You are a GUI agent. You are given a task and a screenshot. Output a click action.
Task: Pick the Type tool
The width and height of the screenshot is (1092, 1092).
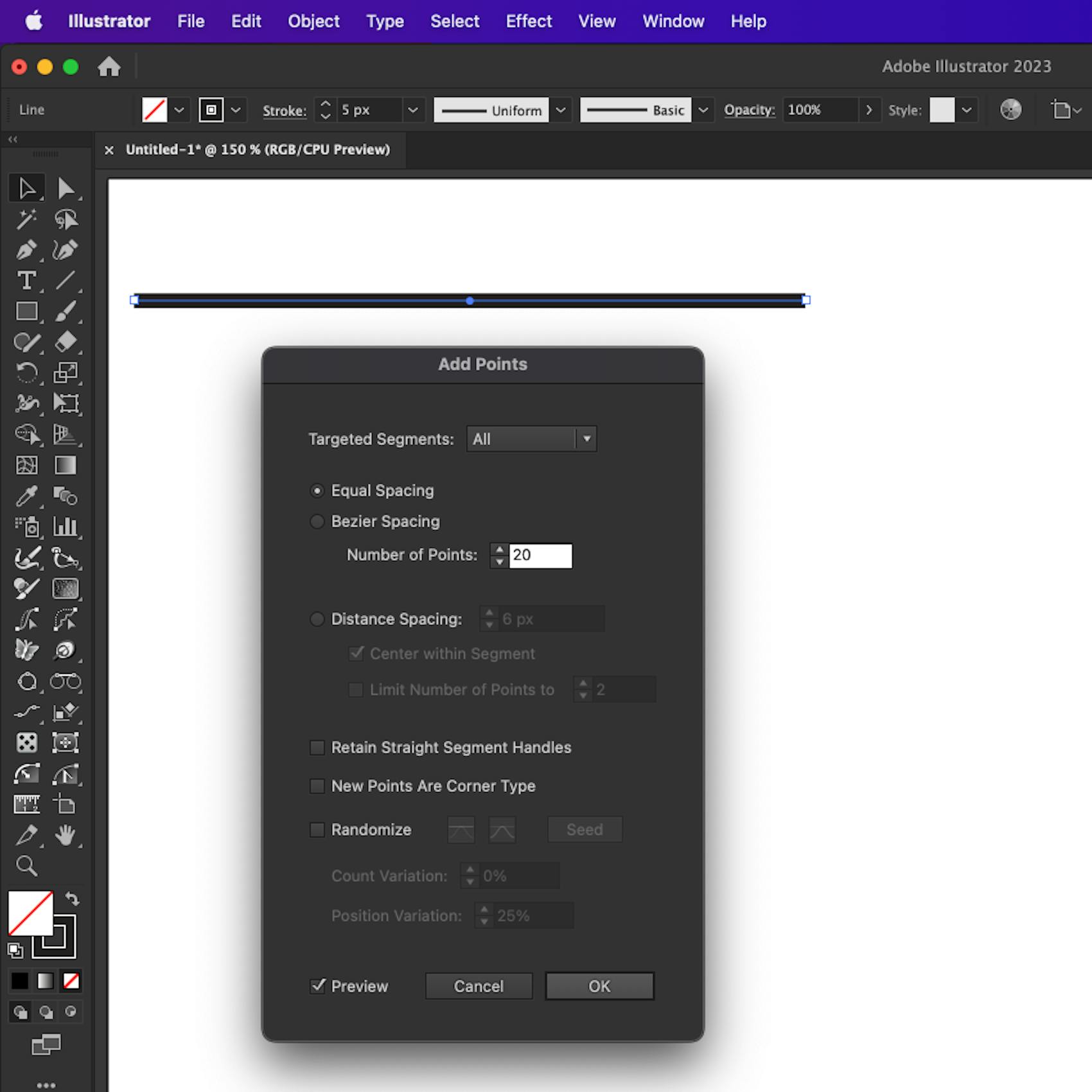(26, 281)
